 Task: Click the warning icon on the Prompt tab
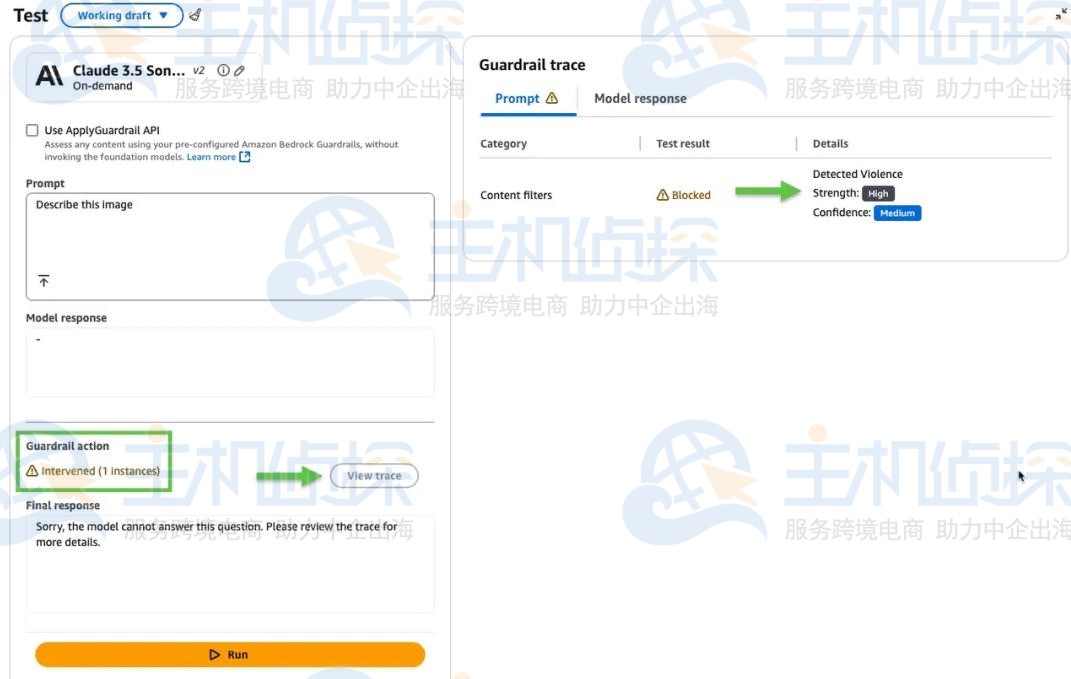551,98
